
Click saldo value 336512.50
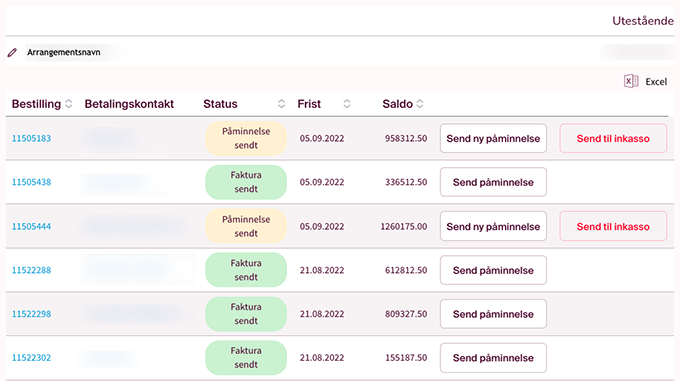(406, 182)
